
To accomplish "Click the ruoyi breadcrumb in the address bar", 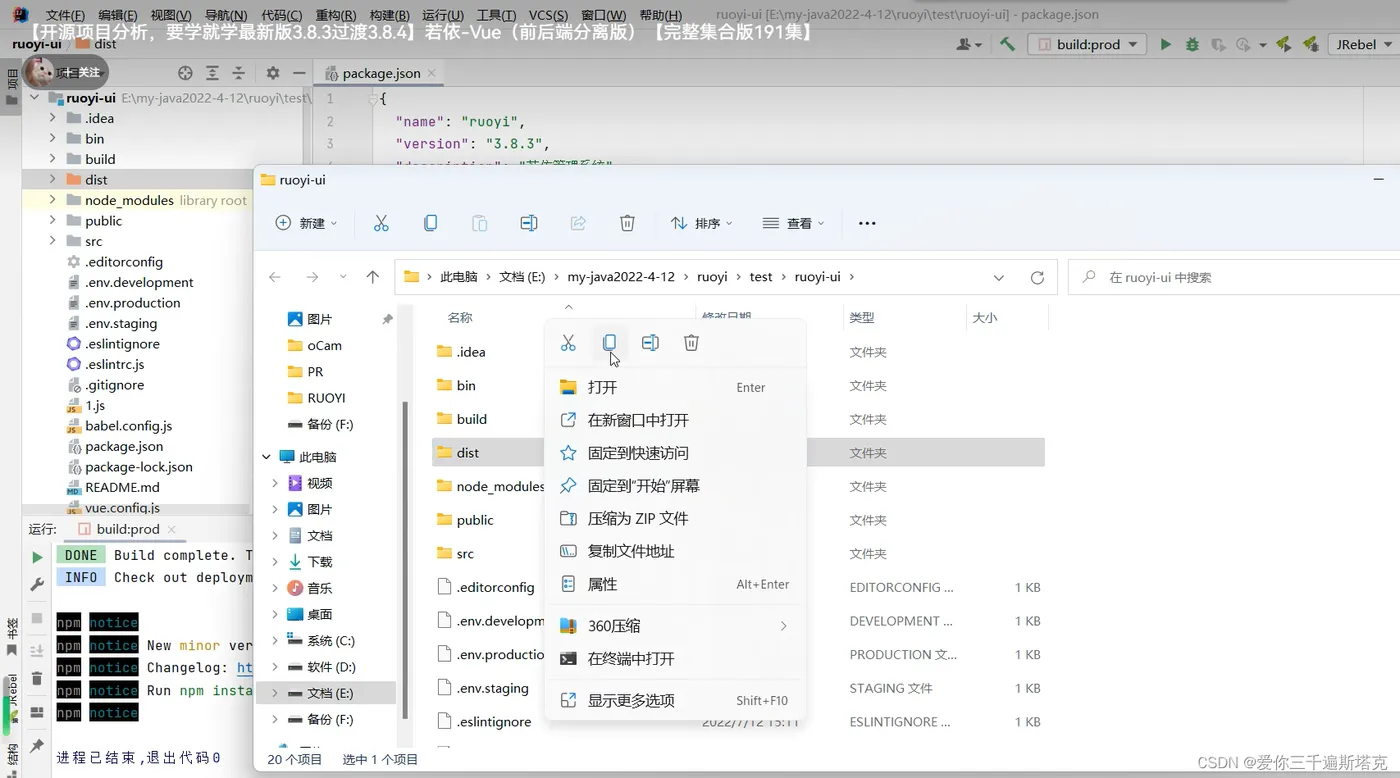I will 712,277.
